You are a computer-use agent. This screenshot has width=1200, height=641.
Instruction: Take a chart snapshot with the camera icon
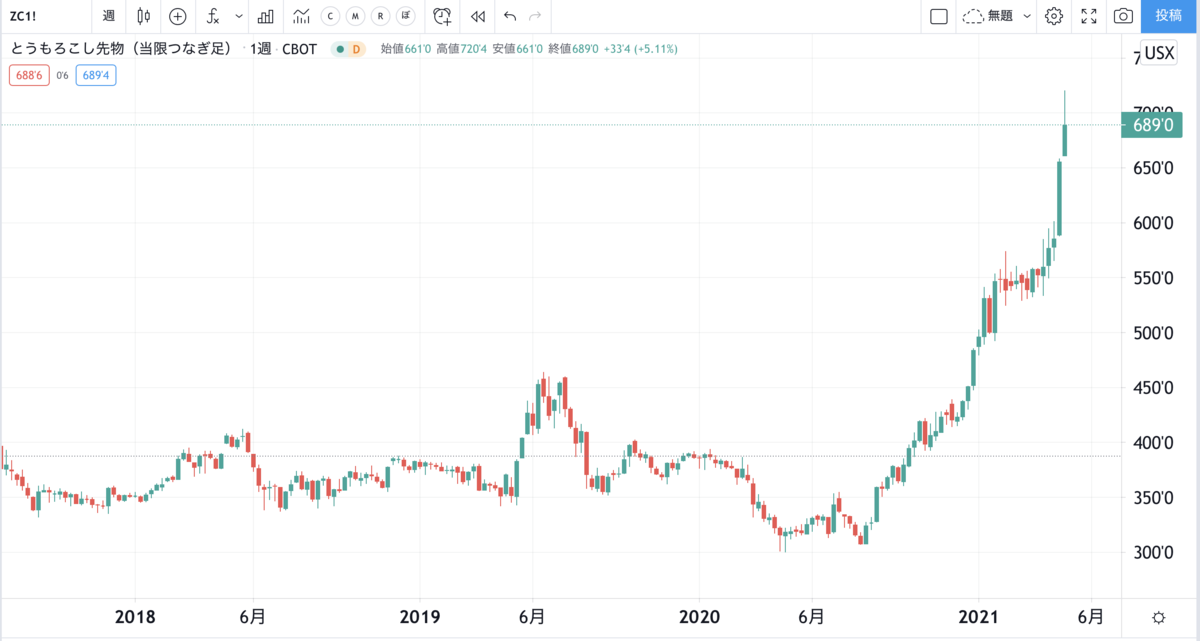1123,16
